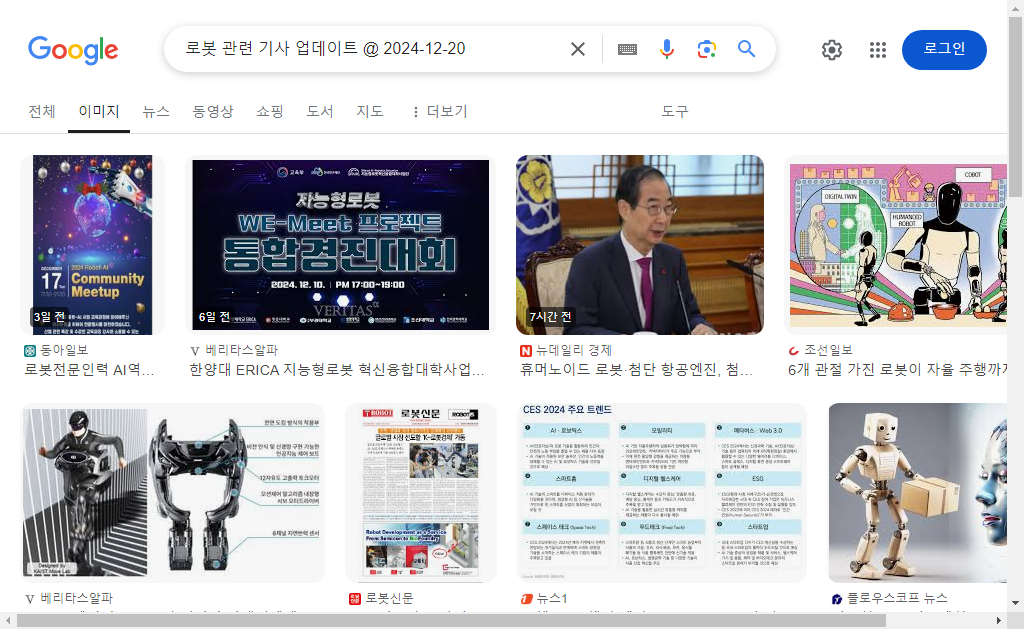Open the wearable exoskeleton robot image
This screenshot has height=629, width=1024.
(x=172, y=492)
